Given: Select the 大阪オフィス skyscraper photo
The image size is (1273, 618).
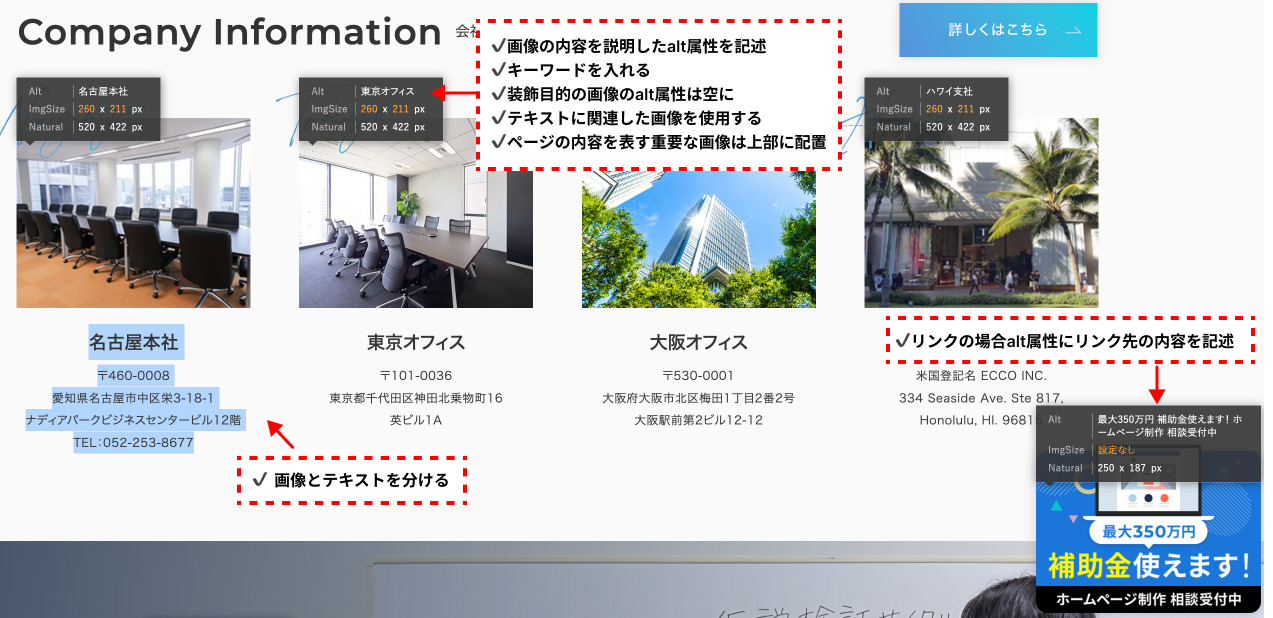Looking at the screenshot, I should pyautogui.click(x=698, y=238).
